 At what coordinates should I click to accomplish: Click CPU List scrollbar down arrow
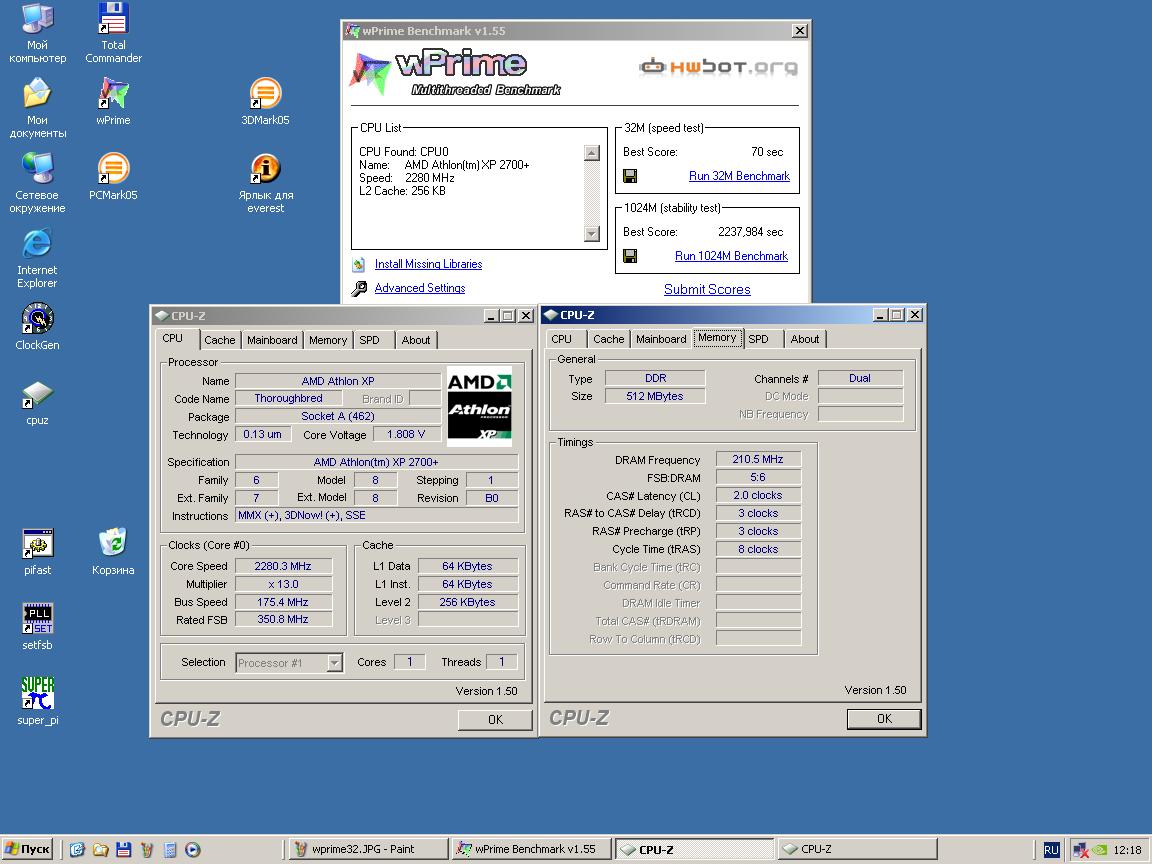pyautogui.click(x=591, y=234)
